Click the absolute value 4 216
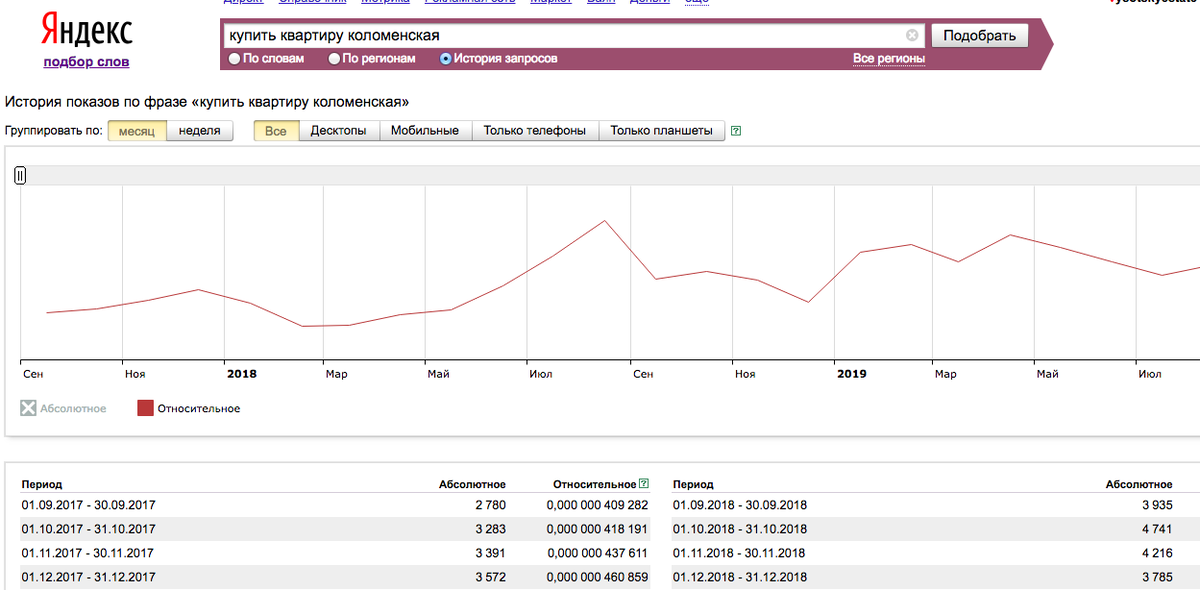This screenshot has width=1200, height=590. pos(1156,553)
